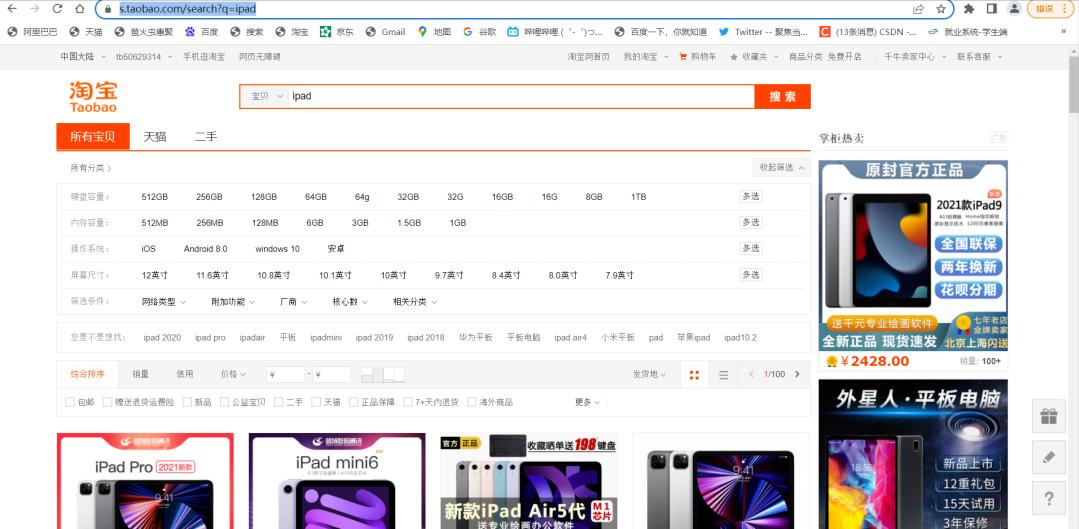Collapse filters with 收起筛选
The width and height of the screenshot is (1079, 529).
coord(780,167)
